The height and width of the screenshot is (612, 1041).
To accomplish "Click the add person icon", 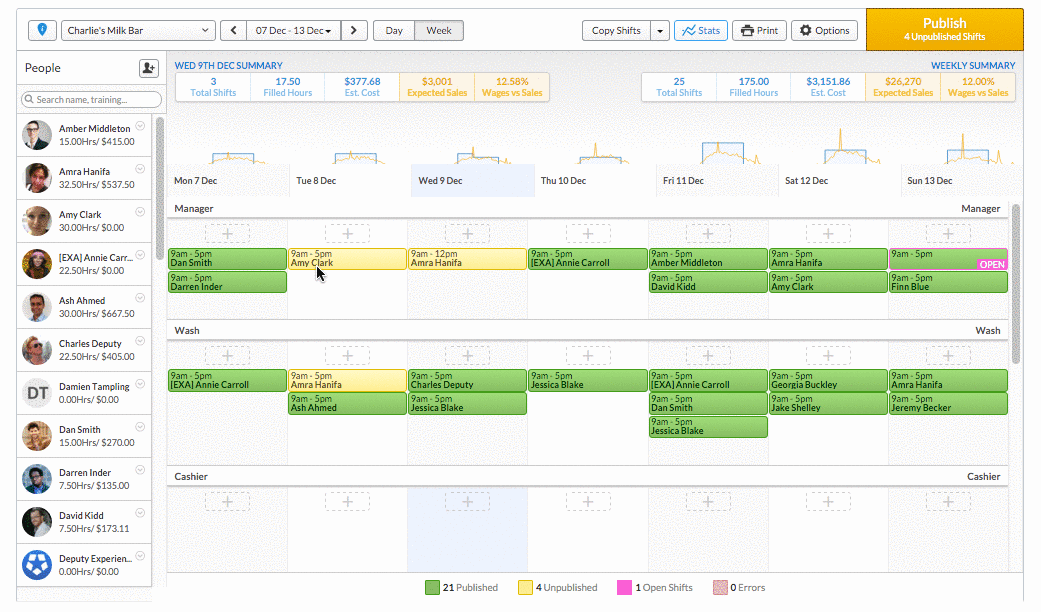I will (149, 68).
